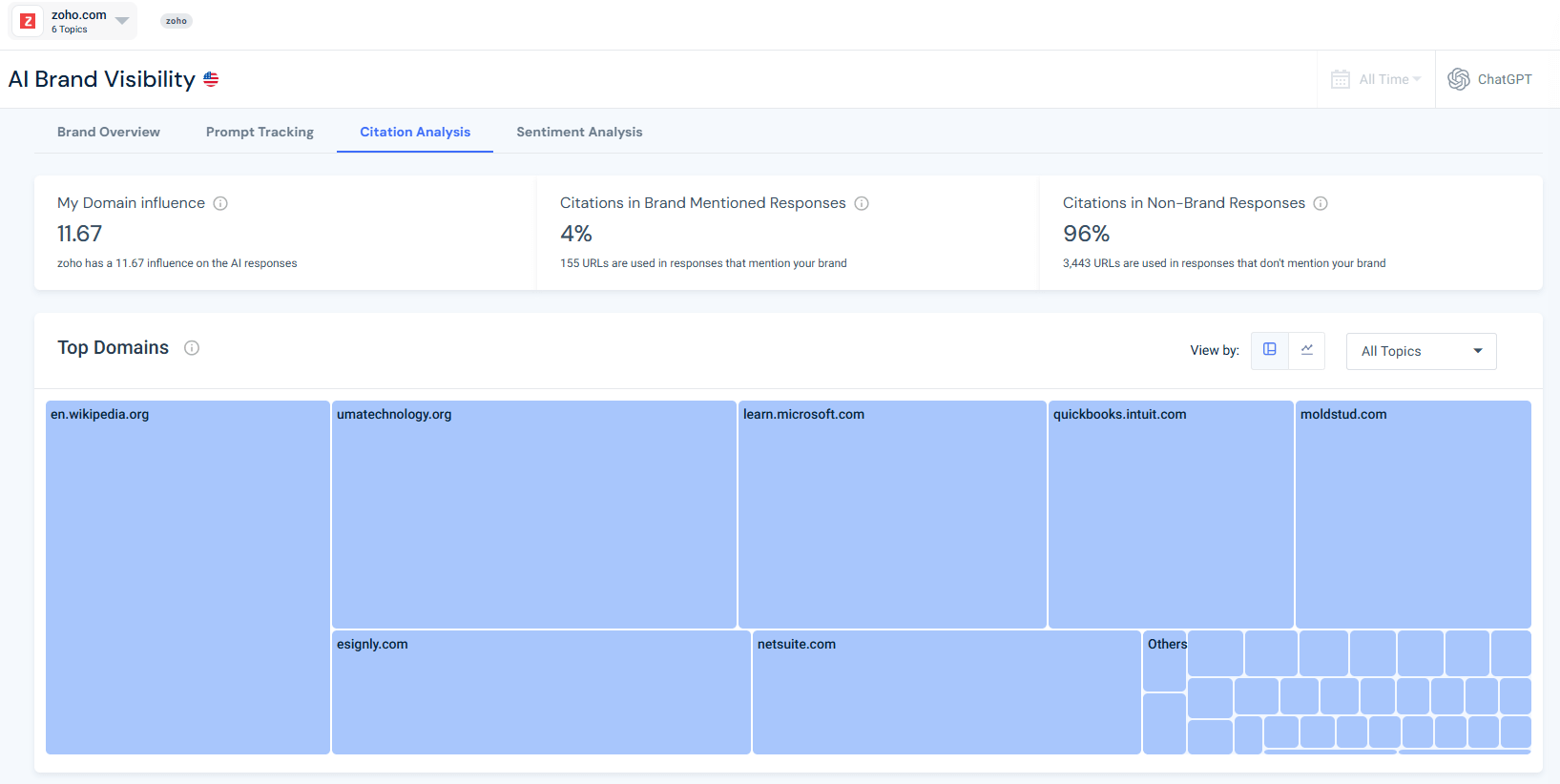
Task: Open the Brand Overview tab
Action: [109, 132]
